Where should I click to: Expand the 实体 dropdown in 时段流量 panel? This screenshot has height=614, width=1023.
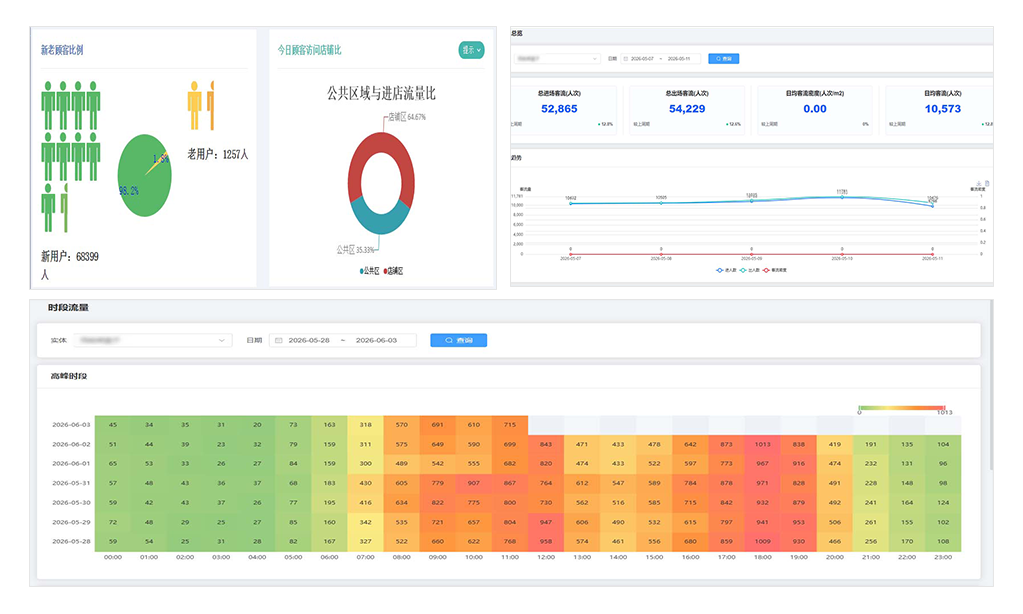point(153,341)
